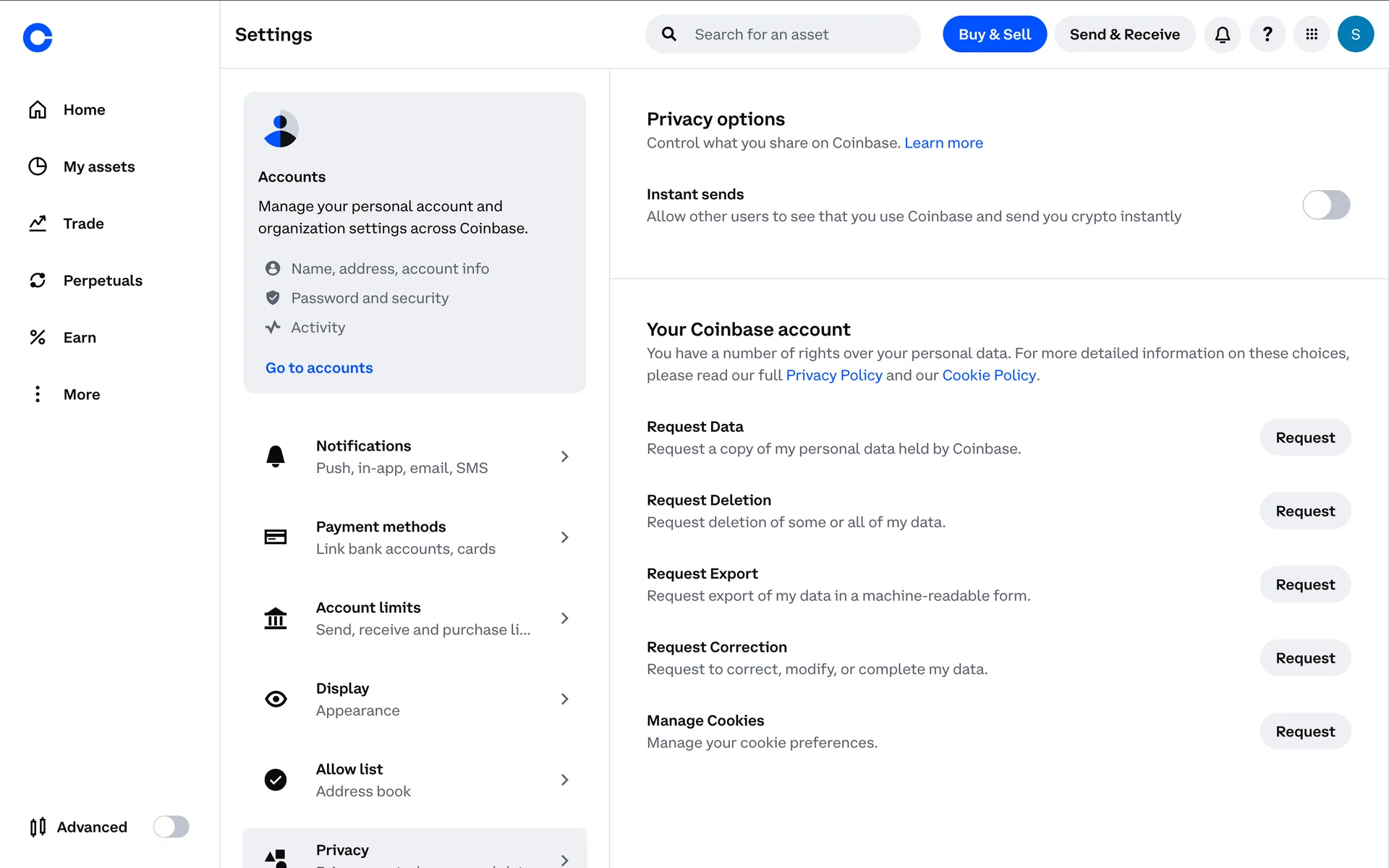Click the Earn percent icon

[x=38, y=337]
